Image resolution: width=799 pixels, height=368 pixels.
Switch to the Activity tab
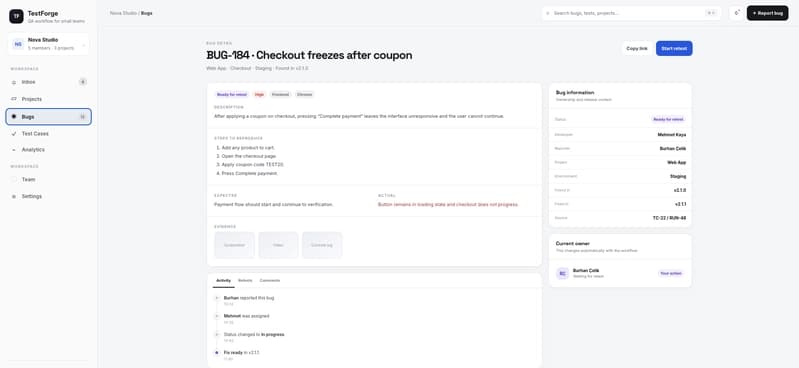click(223, 280)
